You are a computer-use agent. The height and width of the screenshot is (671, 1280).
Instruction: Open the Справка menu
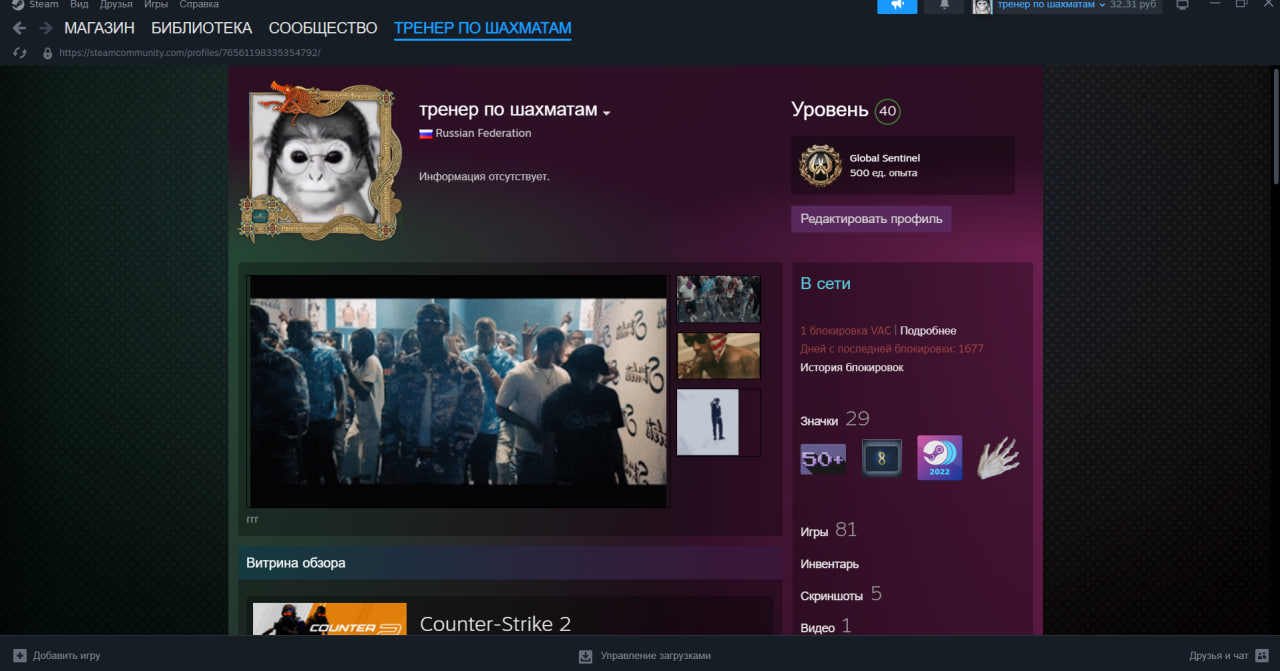(199, 5)
